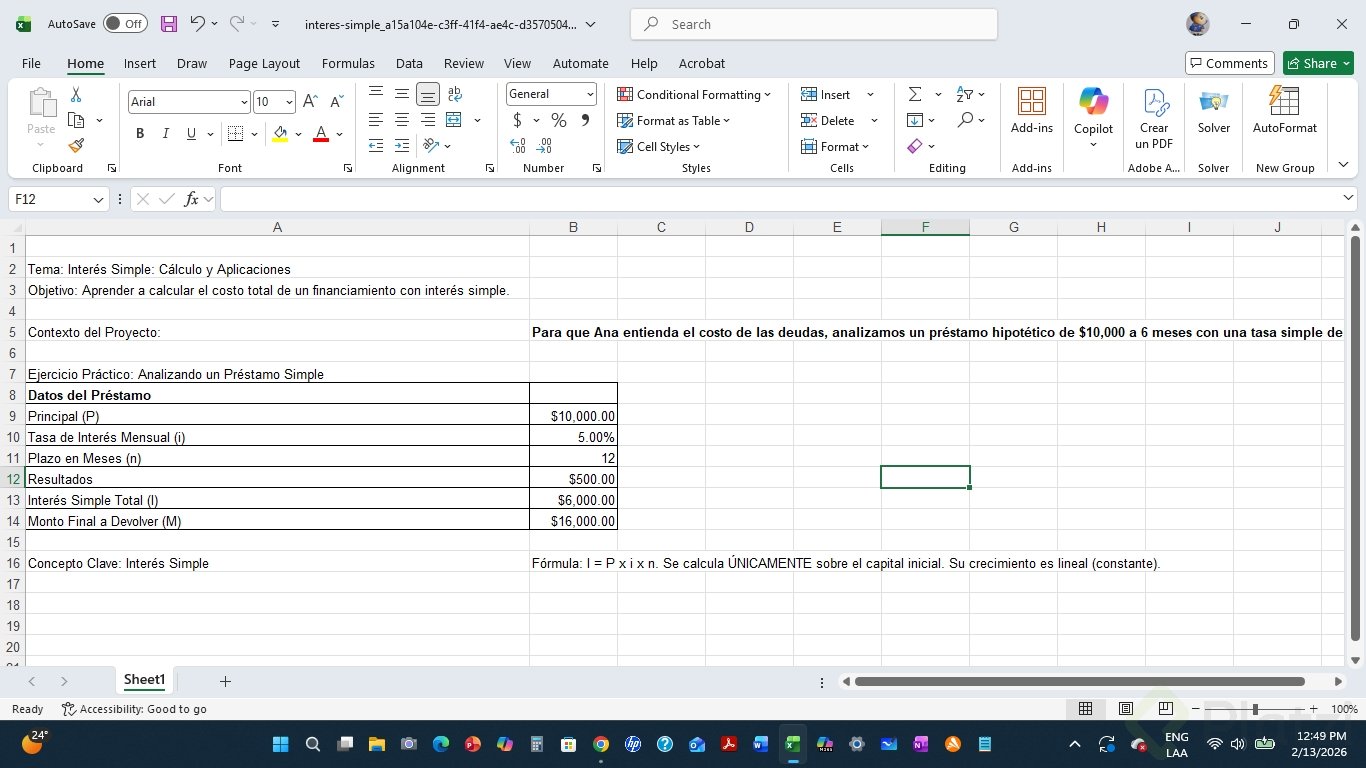Click the Comments button
The height and width of the screenshot is (768, 1366).
tap(1229, 63)
